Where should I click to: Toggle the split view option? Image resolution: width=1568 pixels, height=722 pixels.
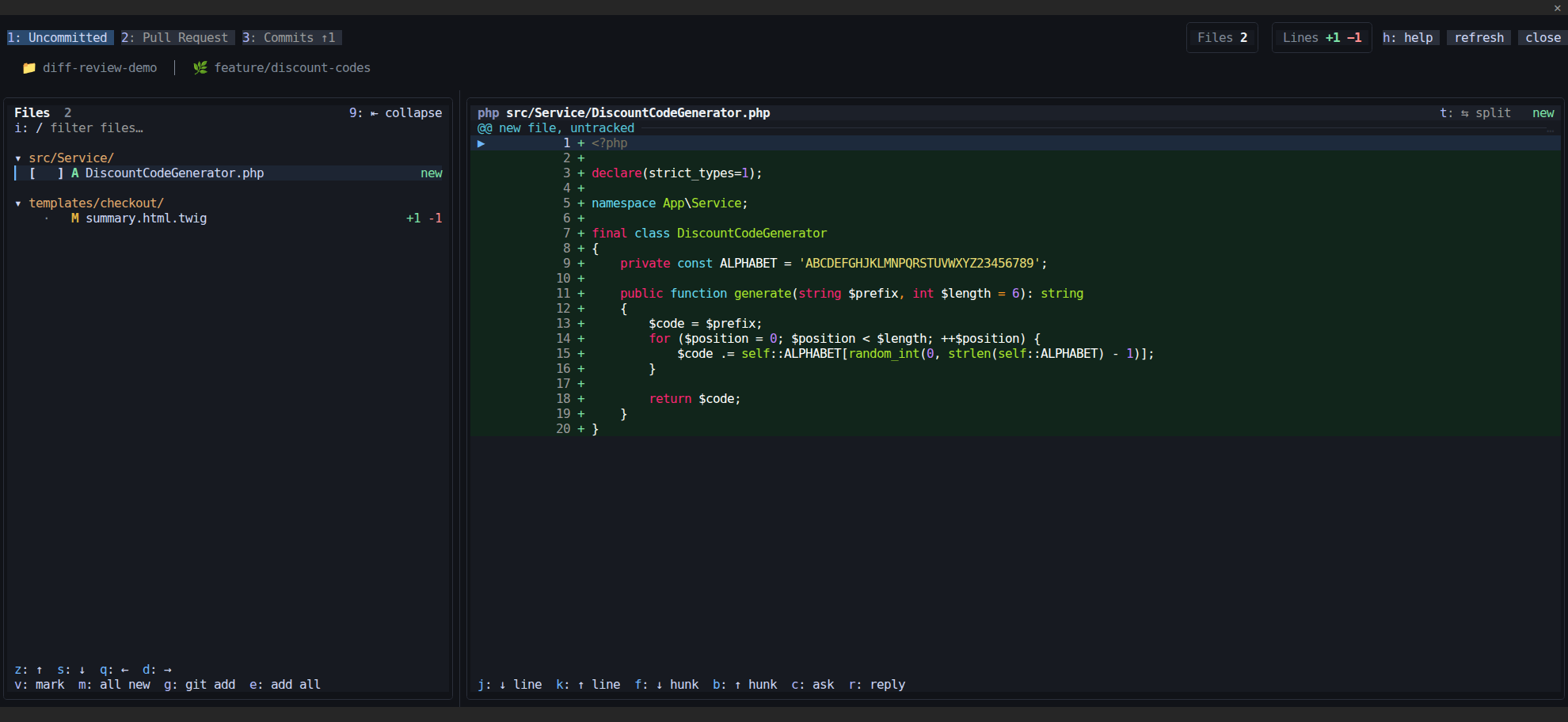pos(1475,113)
